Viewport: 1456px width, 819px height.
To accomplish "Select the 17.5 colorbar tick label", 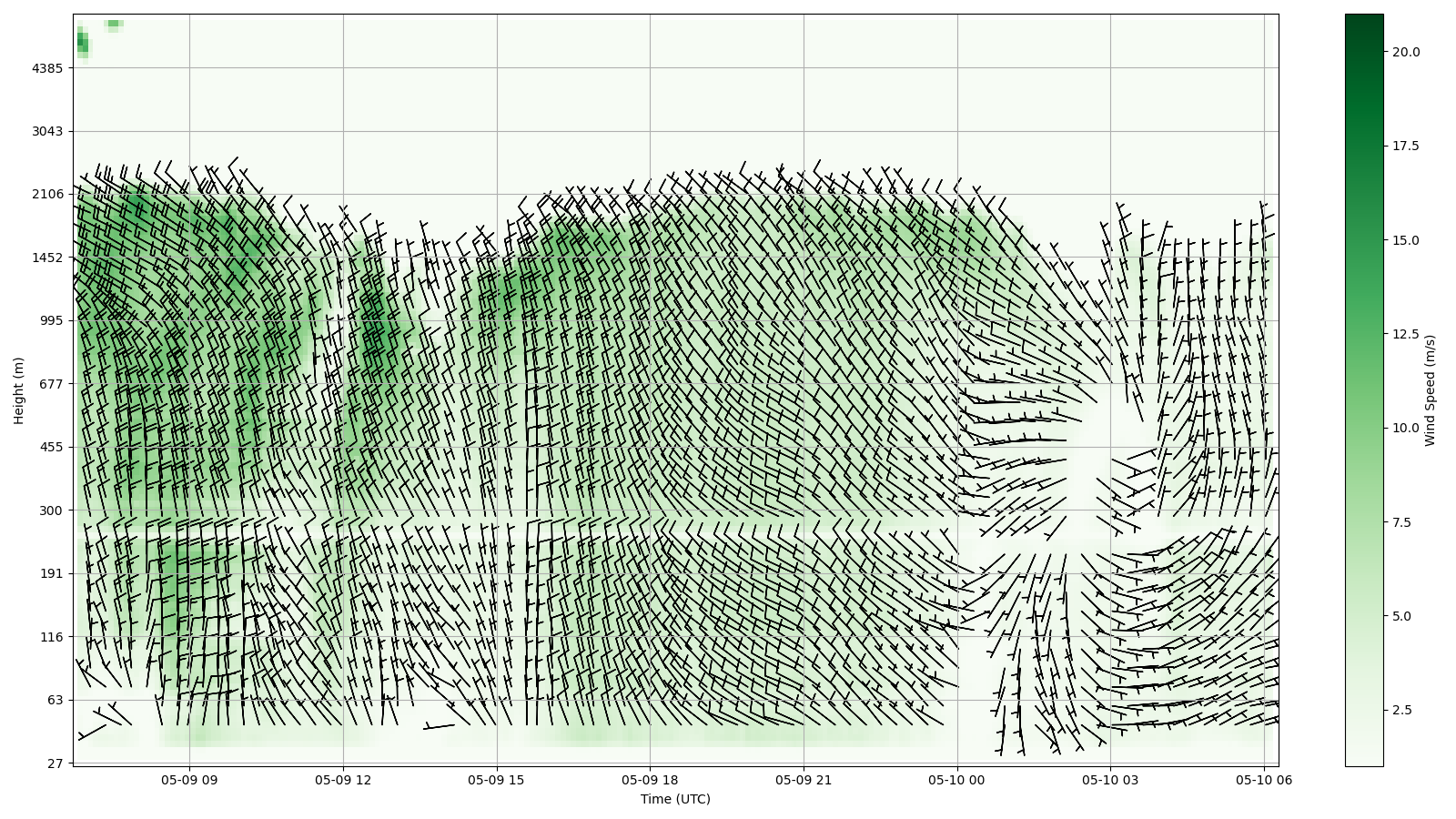I will (x=1406, y=146).
